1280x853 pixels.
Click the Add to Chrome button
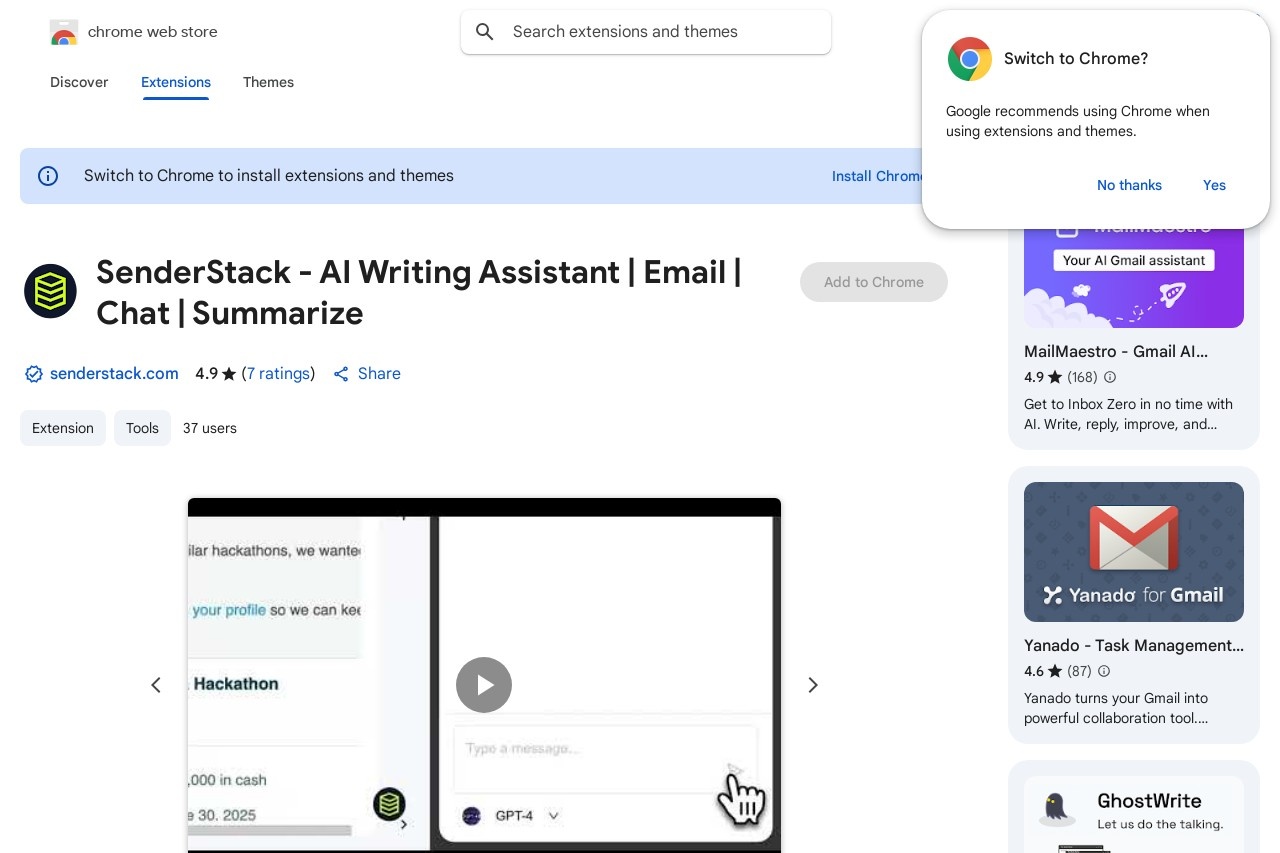coord(874,282)
